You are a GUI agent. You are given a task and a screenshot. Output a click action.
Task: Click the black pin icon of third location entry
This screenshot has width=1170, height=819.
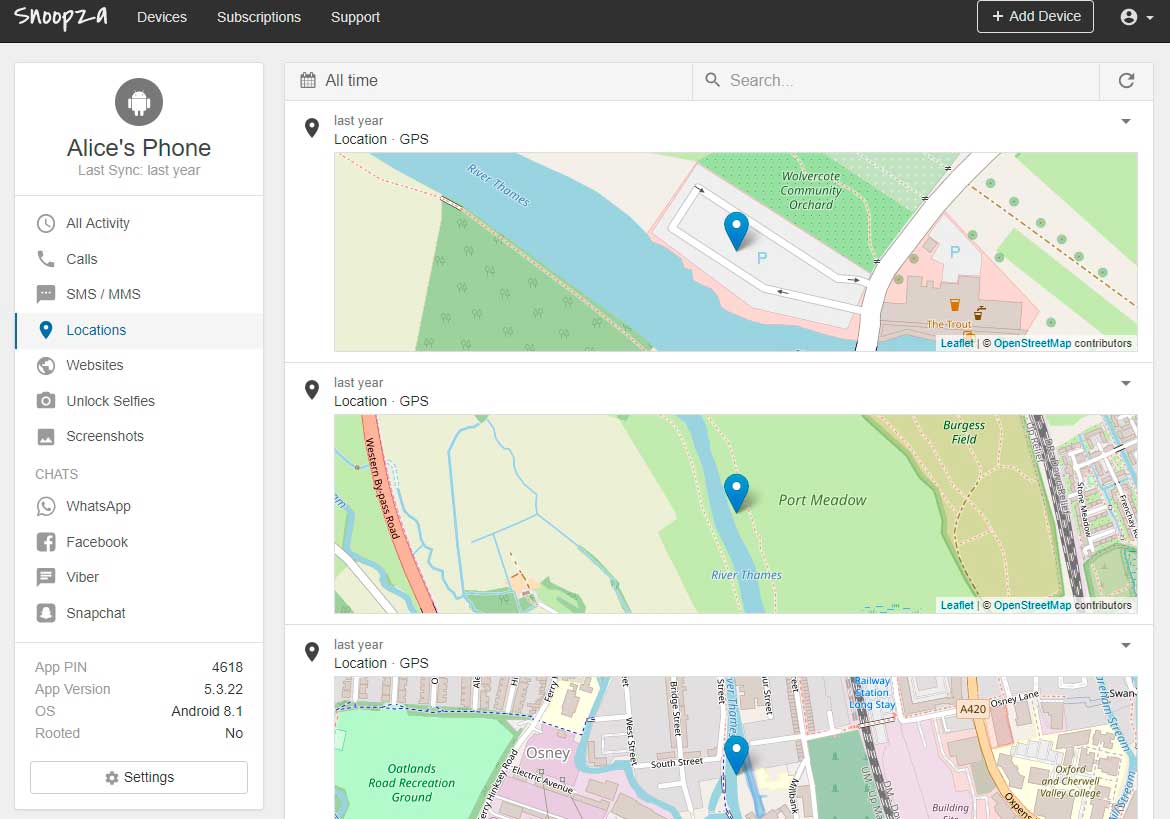pos(312,651)
